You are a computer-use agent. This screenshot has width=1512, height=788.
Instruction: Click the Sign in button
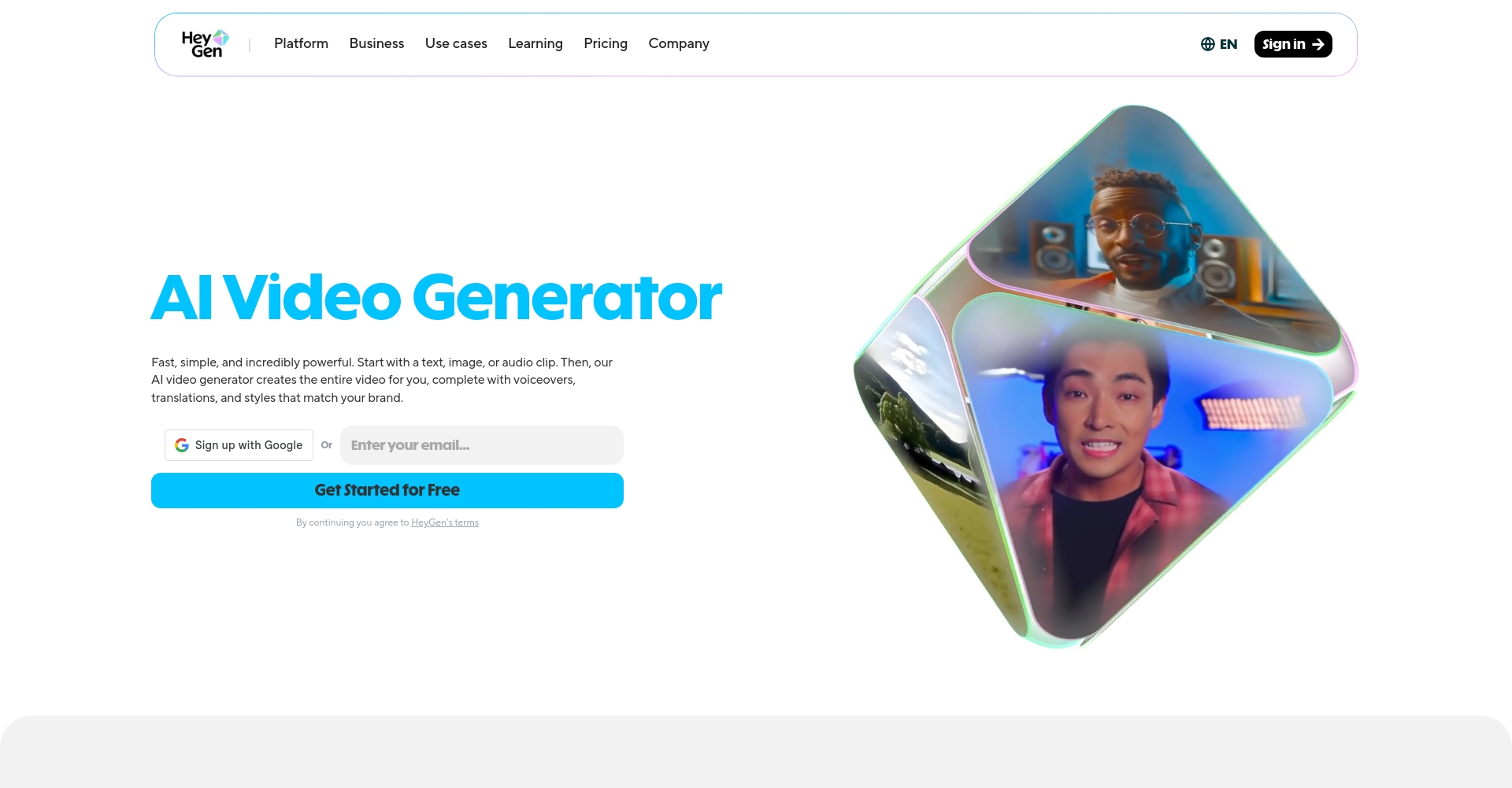1293,44
